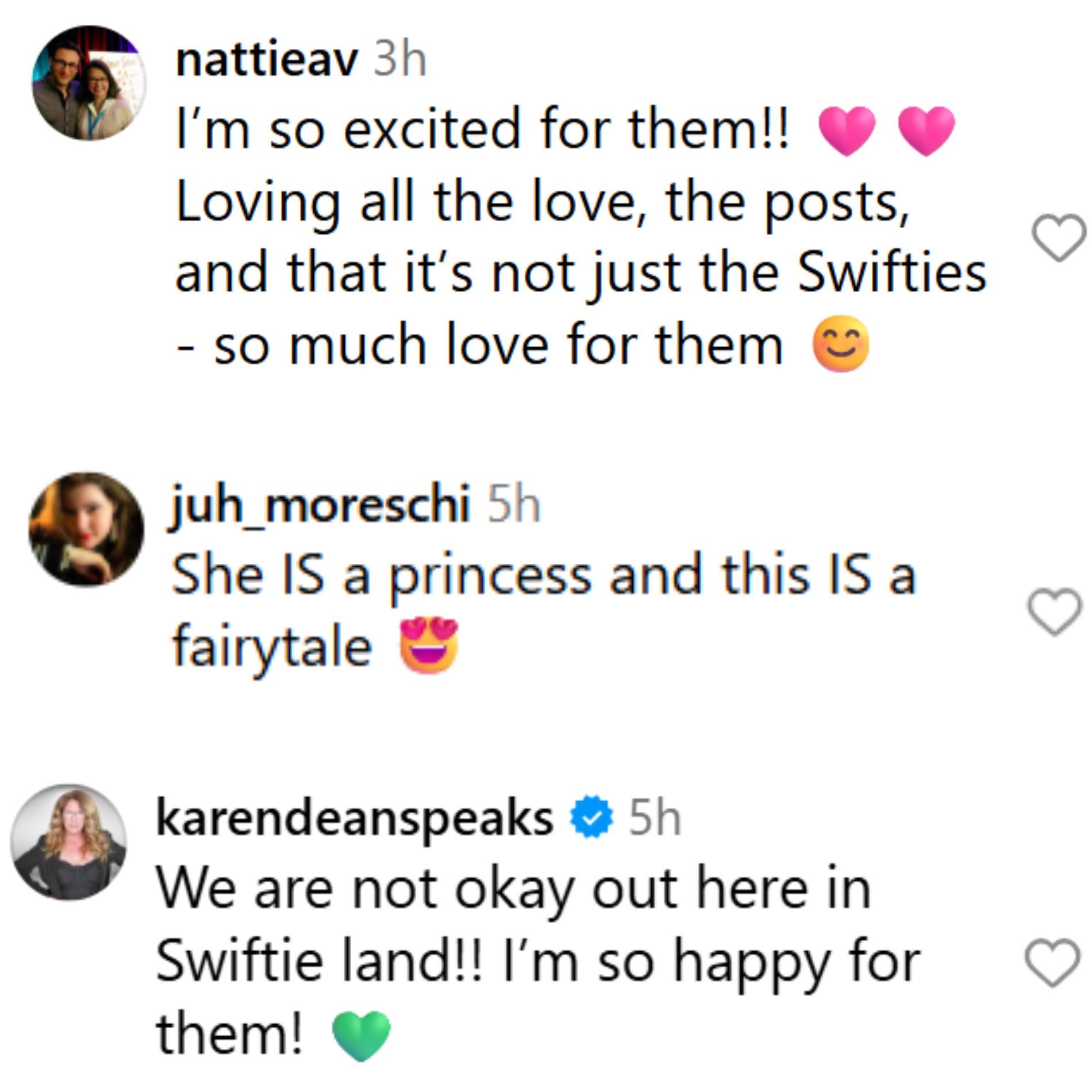The width and height of the screenshot is (1092, 1092).
Task: Like the comment by nattieav
Action: [1059, 237]
